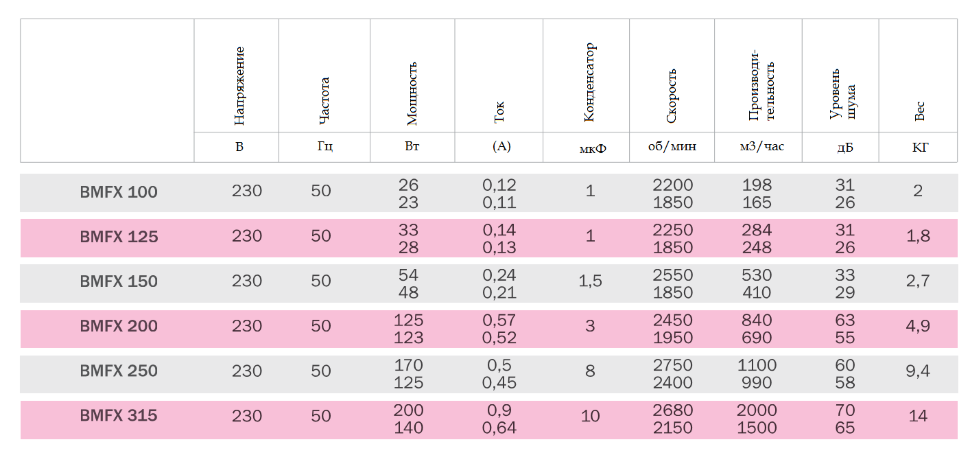Click the BMFX 100 model label
Viewport: 970px width, 453px height.
(118, 192)
